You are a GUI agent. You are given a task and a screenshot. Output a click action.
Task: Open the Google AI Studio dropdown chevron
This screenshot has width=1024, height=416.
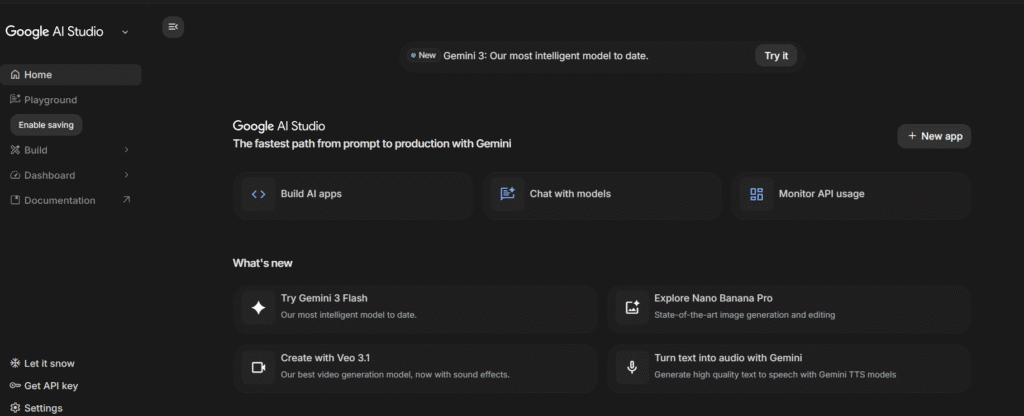(x=125, y=32)
